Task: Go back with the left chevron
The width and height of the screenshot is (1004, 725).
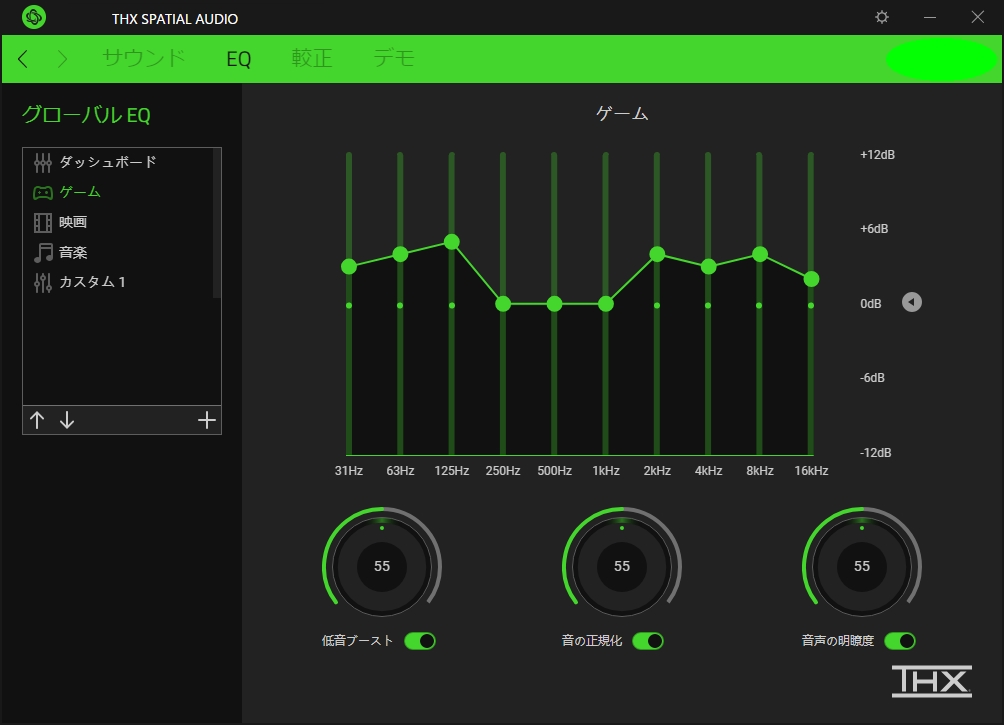Action: click(x=23, y=59)
